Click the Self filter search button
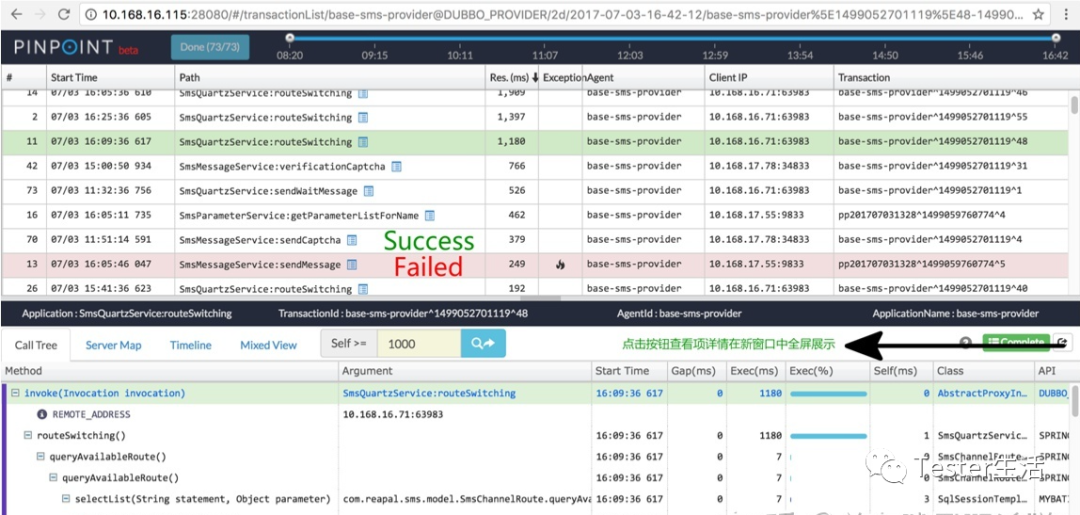This screenshot has width=1080, height=515. point(483,344)
